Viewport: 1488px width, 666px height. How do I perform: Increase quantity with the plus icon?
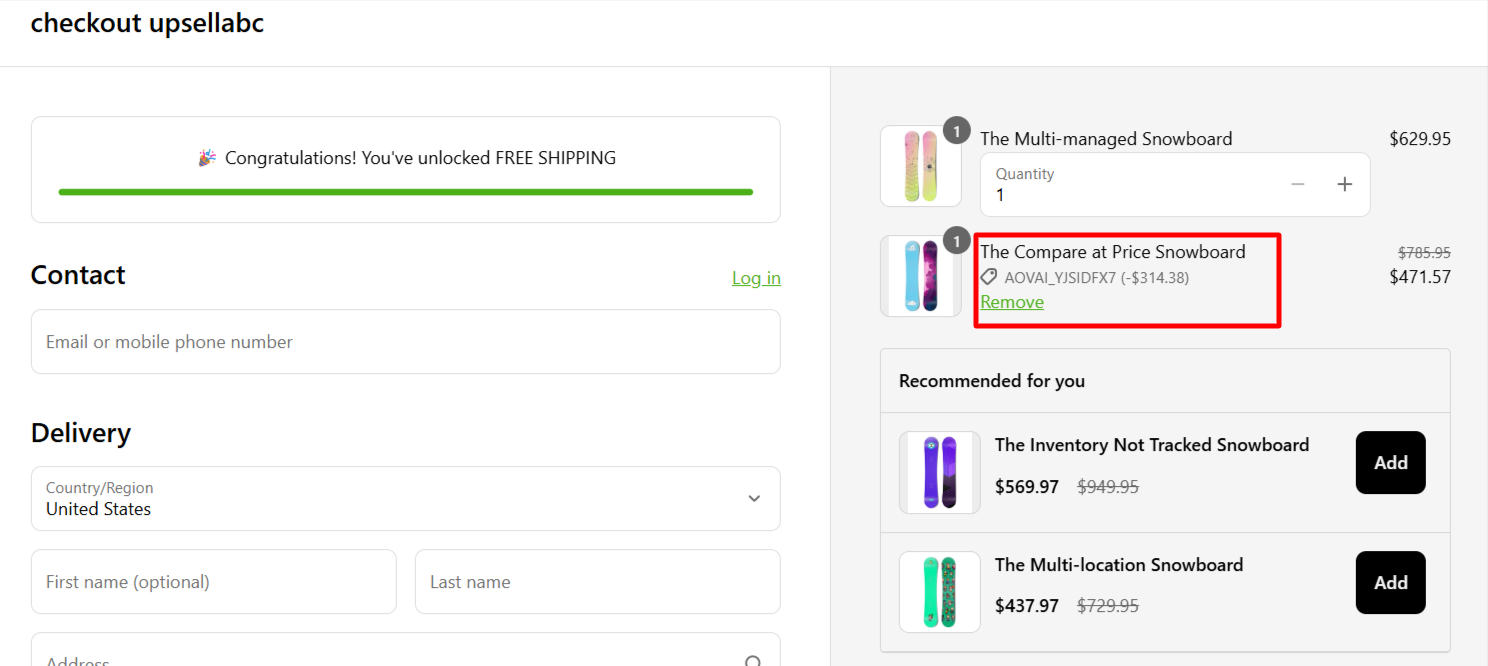[x=1345, y=184]
